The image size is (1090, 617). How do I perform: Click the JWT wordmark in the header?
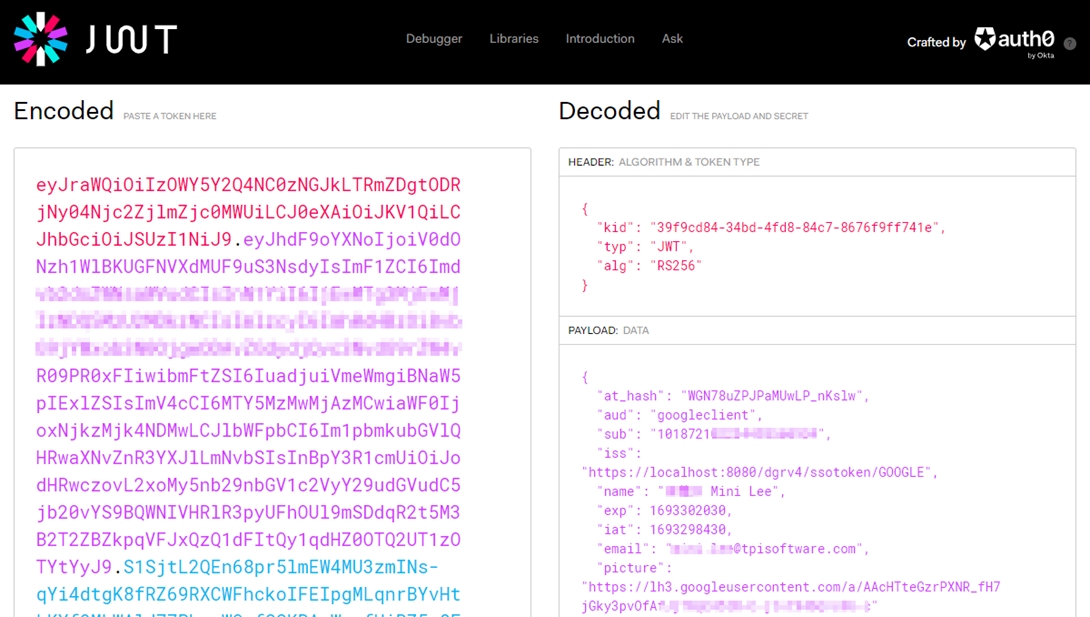click(131, 40)
